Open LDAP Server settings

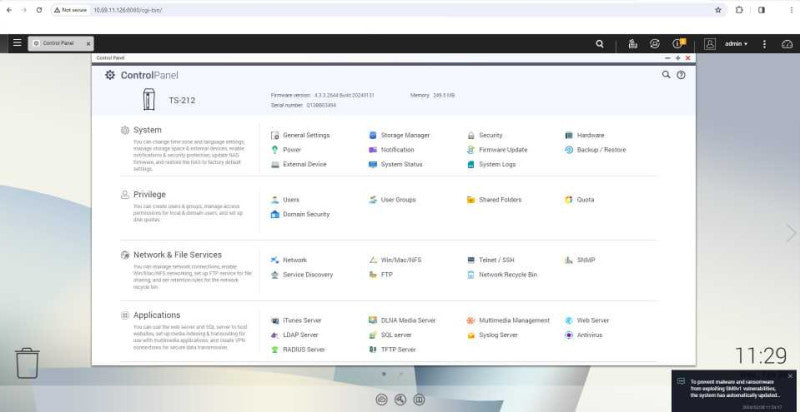pos(294,335)
